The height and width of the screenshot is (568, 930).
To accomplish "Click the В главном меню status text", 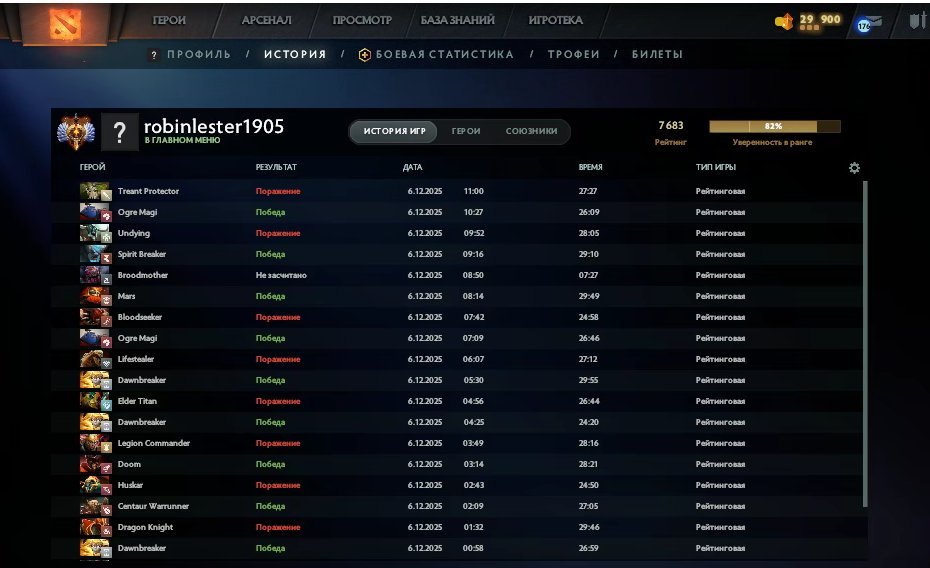I will coord(182,141).
